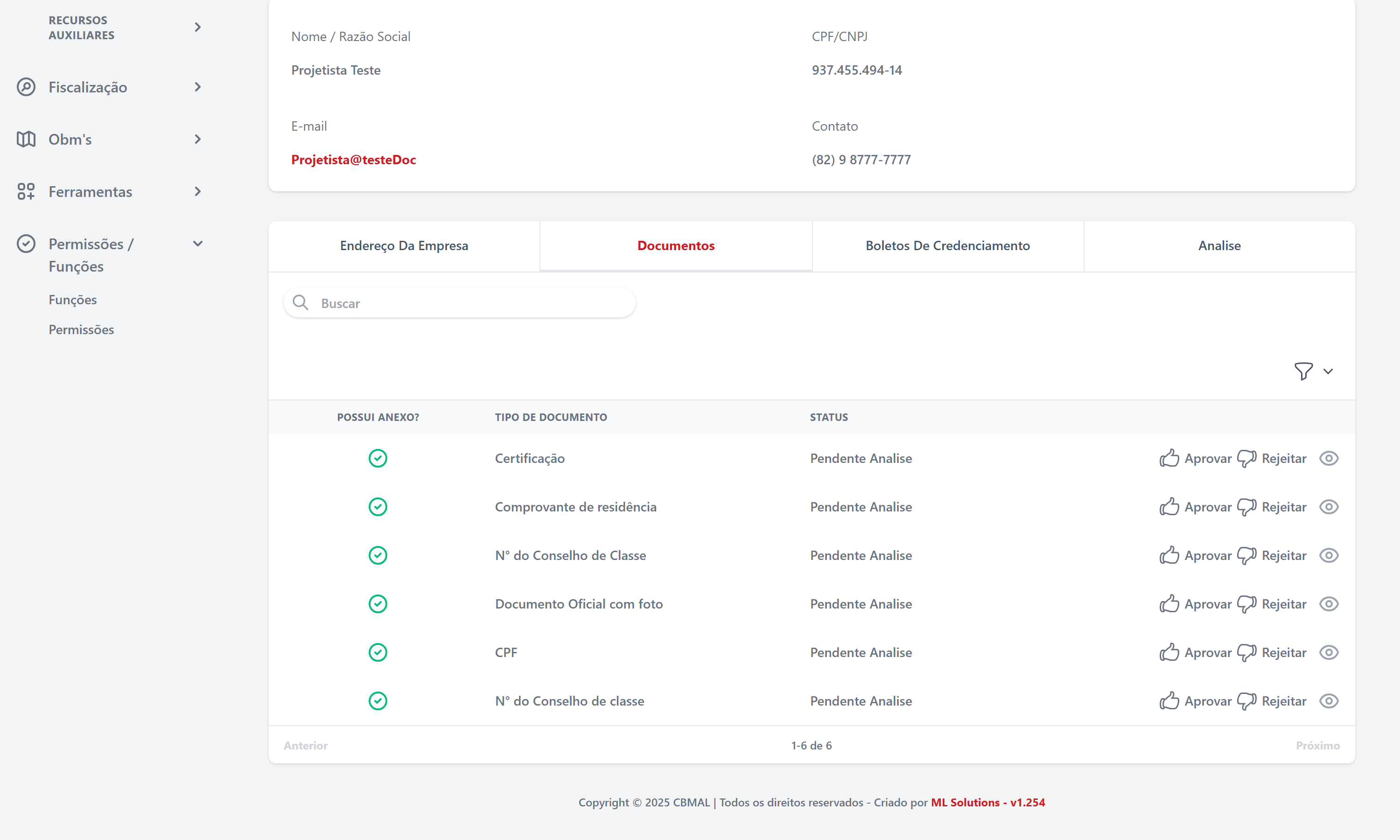Image resolution: width=1400 pixels, height=840 pixels.
Task: Click the Projetista@testeDoc email link
Action: point(354,160)
